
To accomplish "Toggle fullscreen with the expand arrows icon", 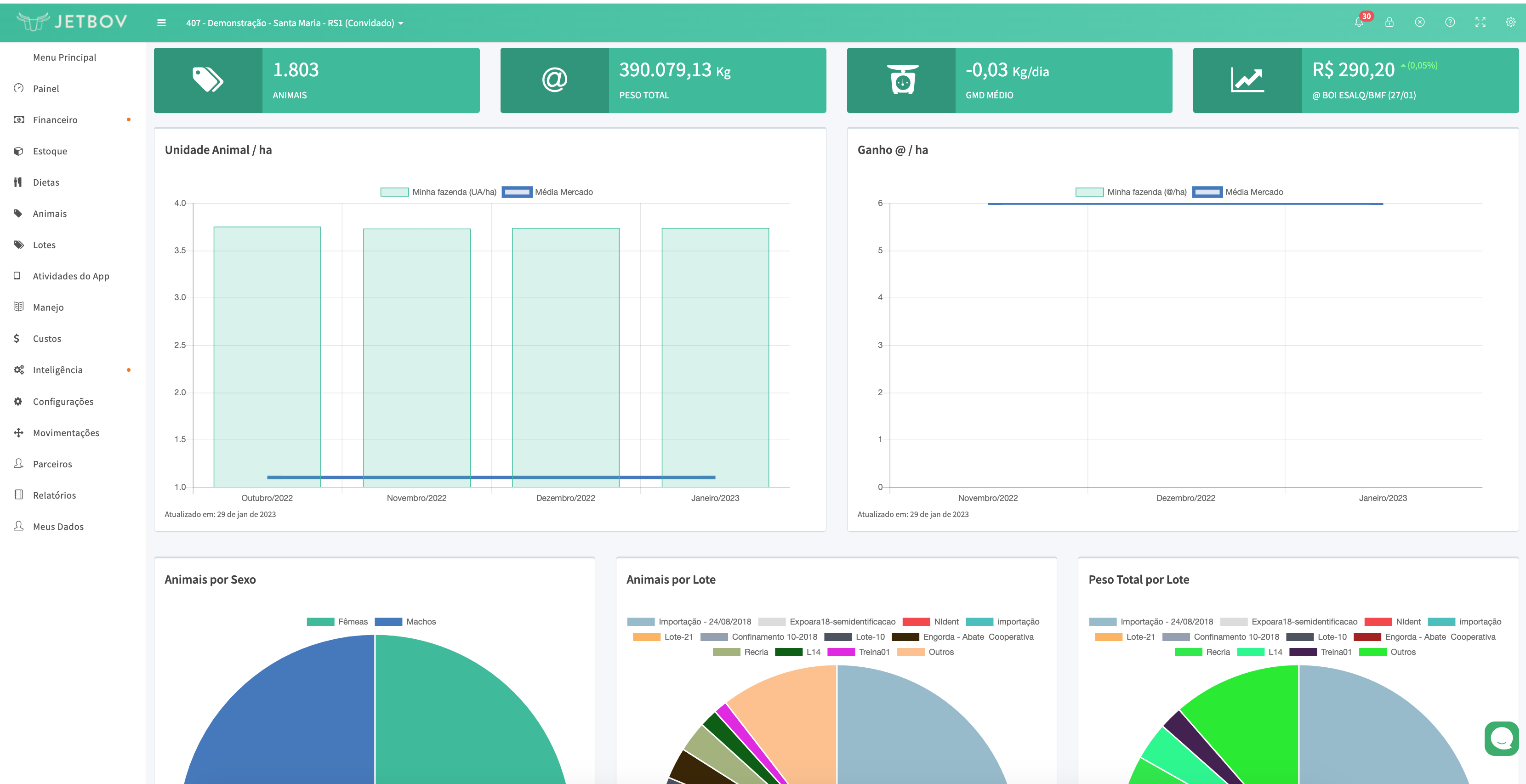I will tap(1480, 23).
